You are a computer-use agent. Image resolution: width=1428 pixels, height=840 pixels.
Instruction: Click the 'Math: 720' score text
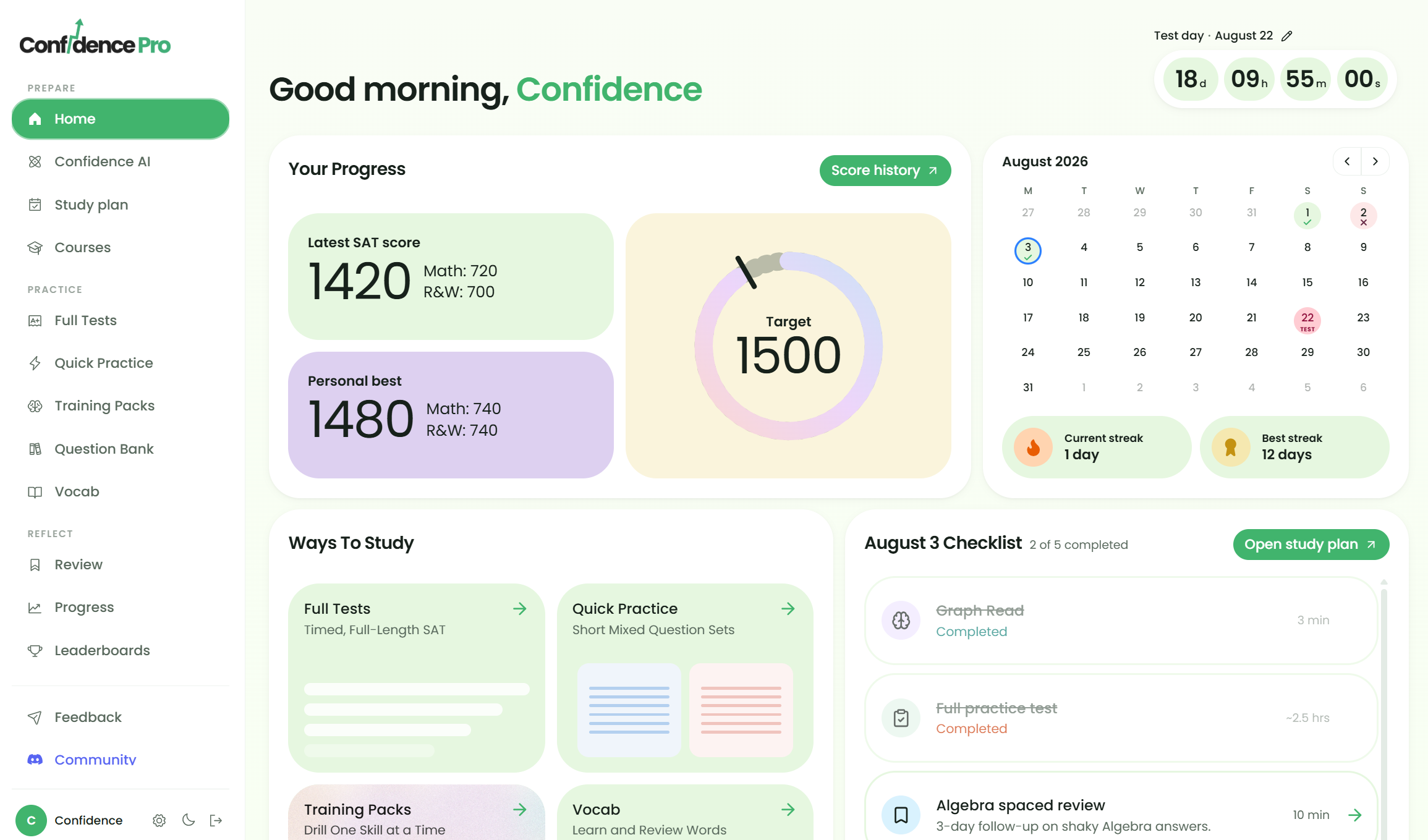point(461,271)
